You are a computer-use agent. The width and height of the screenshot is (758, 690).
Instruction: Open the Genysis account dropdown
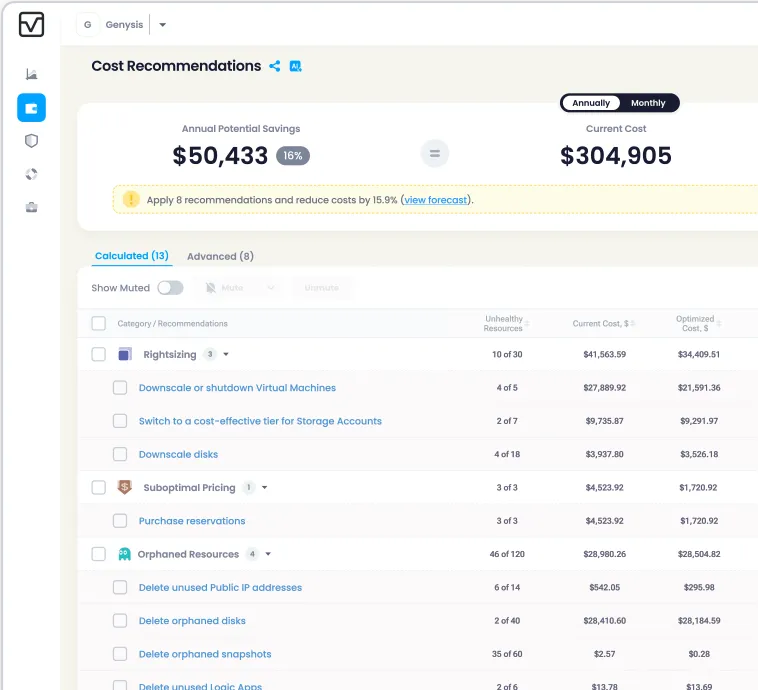pos(163,25)
